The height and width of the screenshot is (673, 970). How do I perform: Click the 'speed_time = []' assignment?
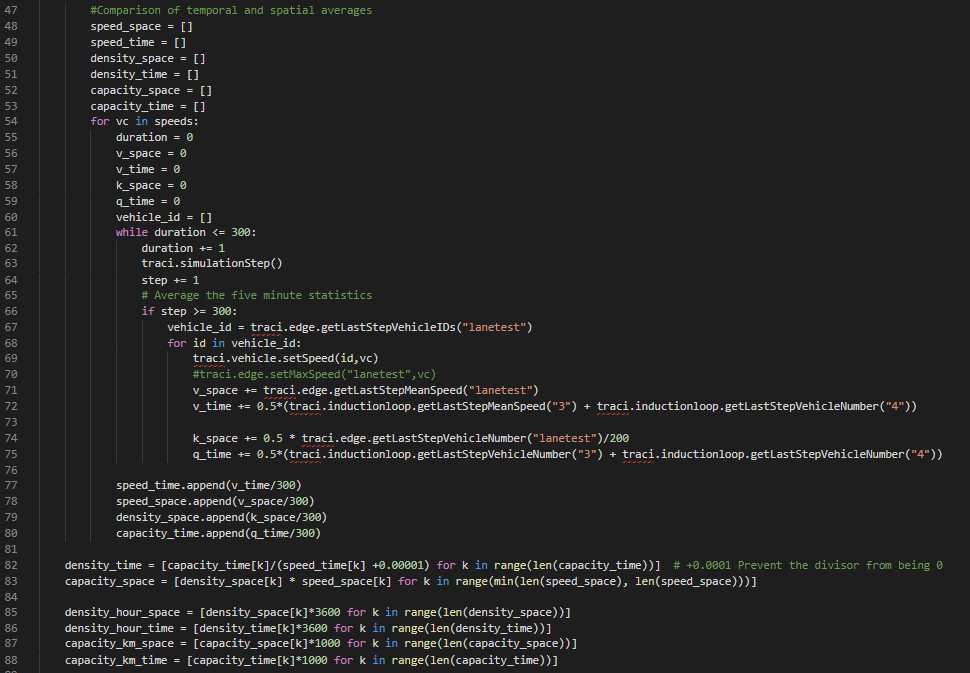pyautogui.click(x=138, y=43)
